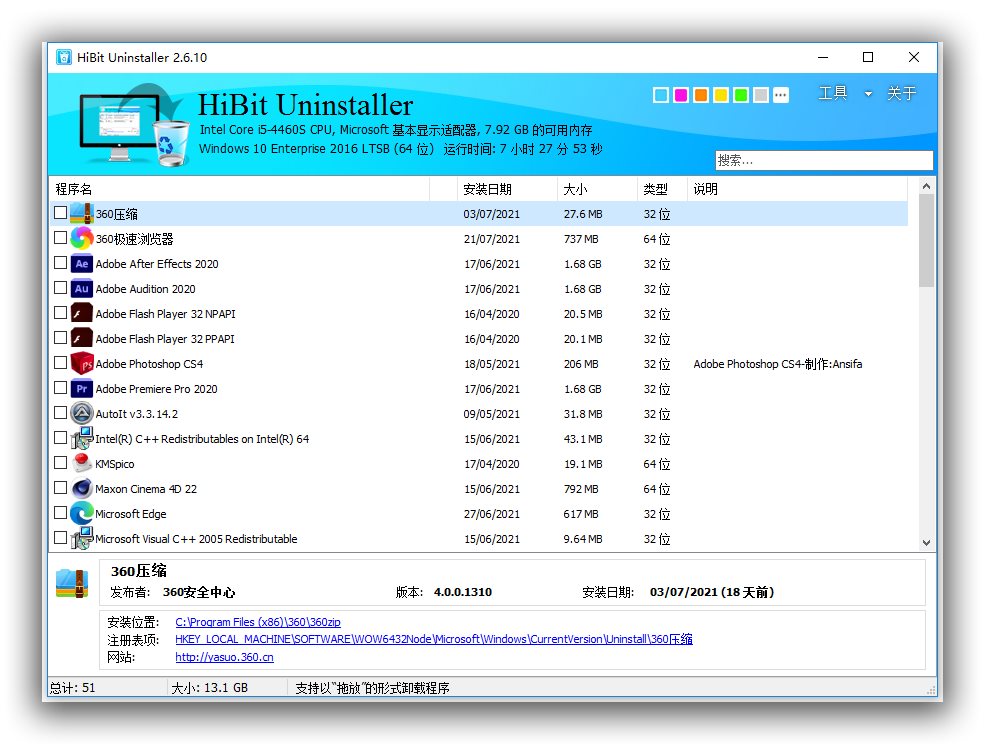Choose the yellow theme color swatch
The height and width of the screenshot is (744, 985).
pos(721,95)
